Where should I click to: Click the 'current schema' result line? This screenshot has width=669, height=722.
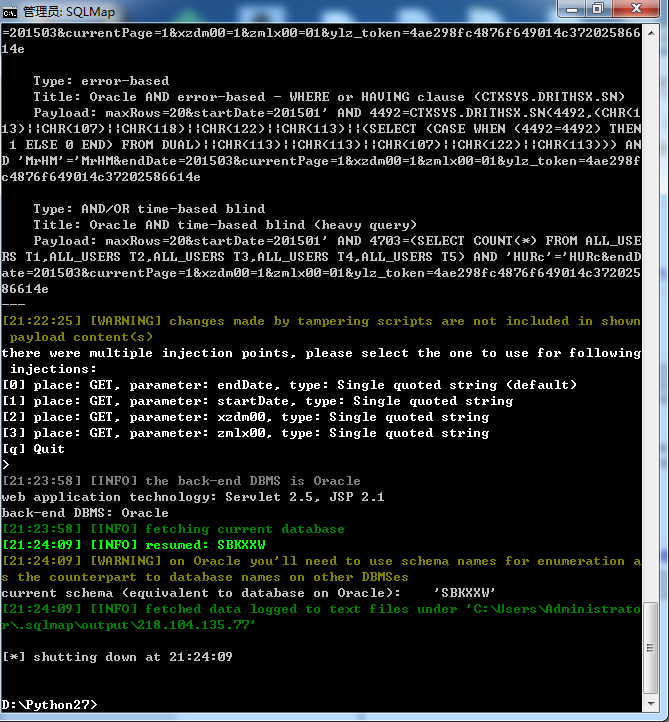tap(249, 593)
